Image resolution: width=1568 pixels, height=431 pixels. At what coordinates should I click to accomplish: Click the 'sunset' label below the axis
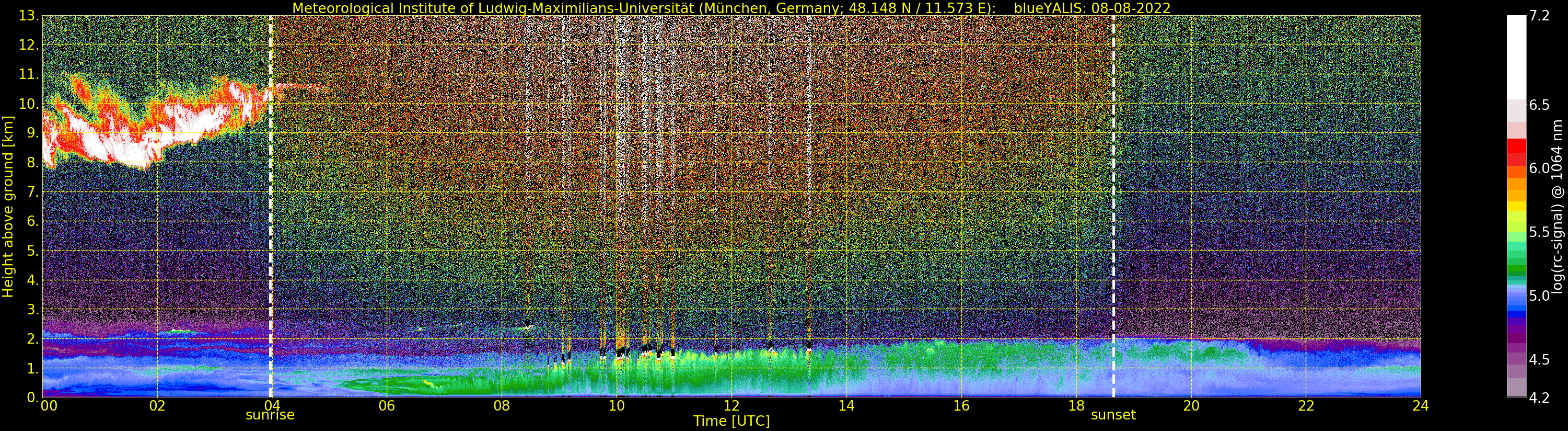click(x=1113, y=415)
